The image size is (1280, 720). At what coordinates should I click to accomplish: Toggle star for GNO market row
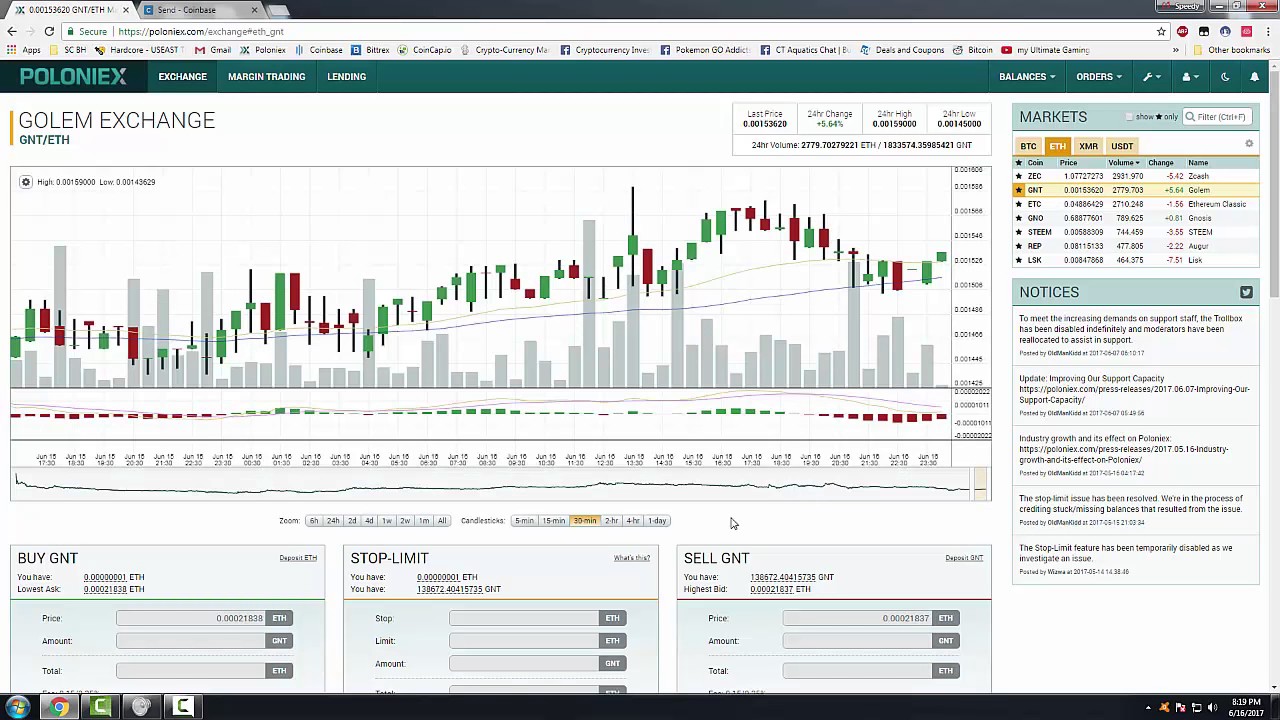point(1019,218)
